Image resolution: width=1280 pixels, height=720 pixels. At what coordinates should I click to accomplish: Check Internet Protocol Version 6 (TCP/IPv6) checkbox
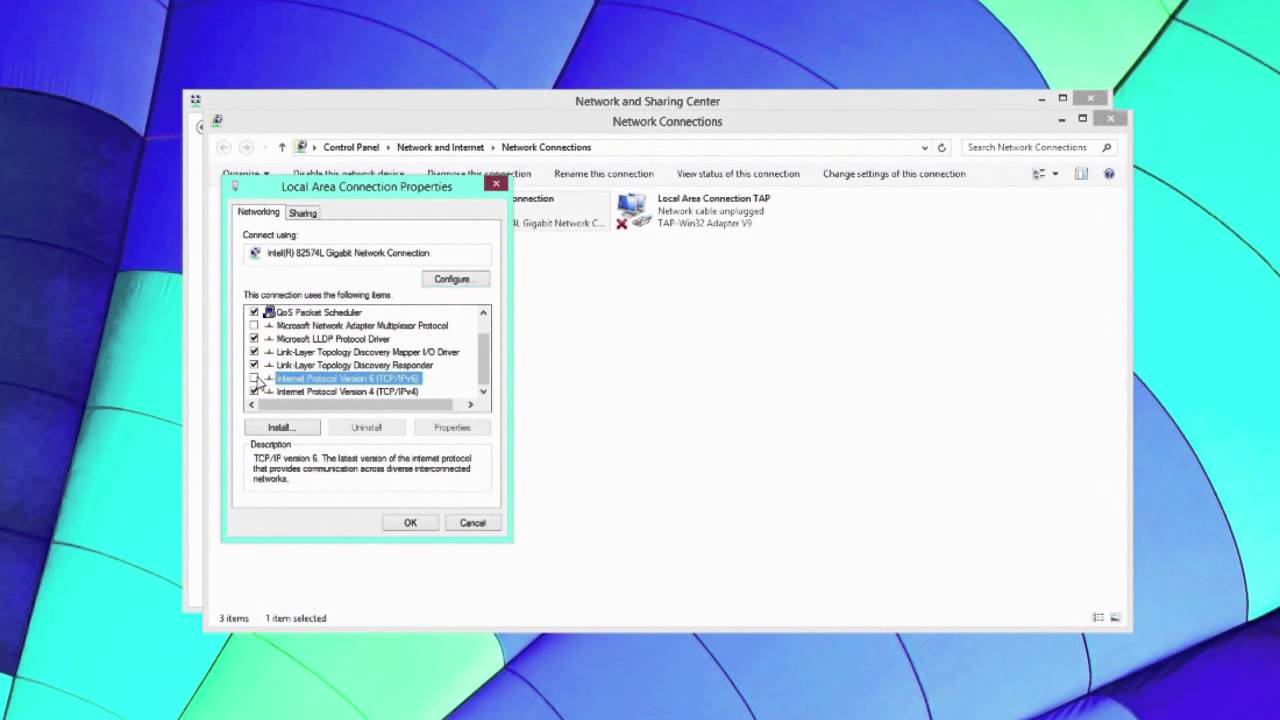pos(254,378)
